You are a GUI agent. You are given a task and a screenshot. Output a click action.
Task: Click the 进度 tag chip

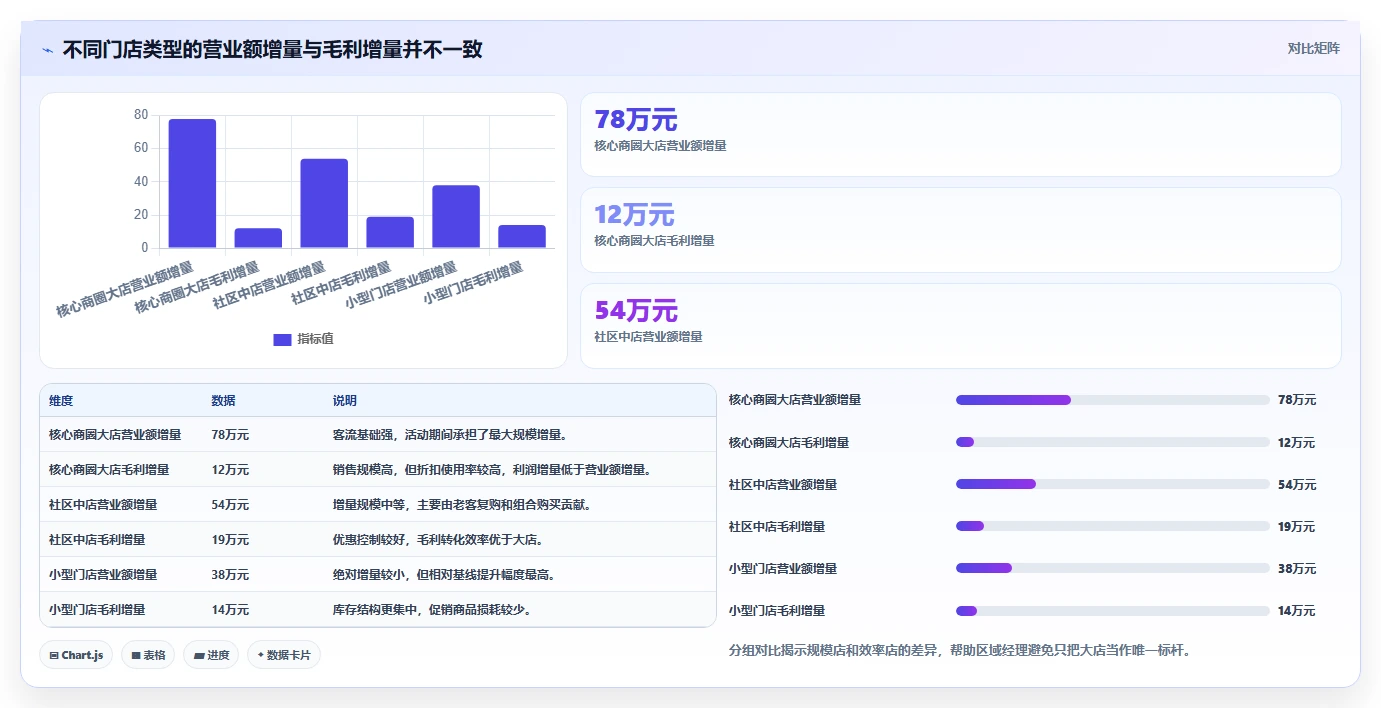coord(211,655)
